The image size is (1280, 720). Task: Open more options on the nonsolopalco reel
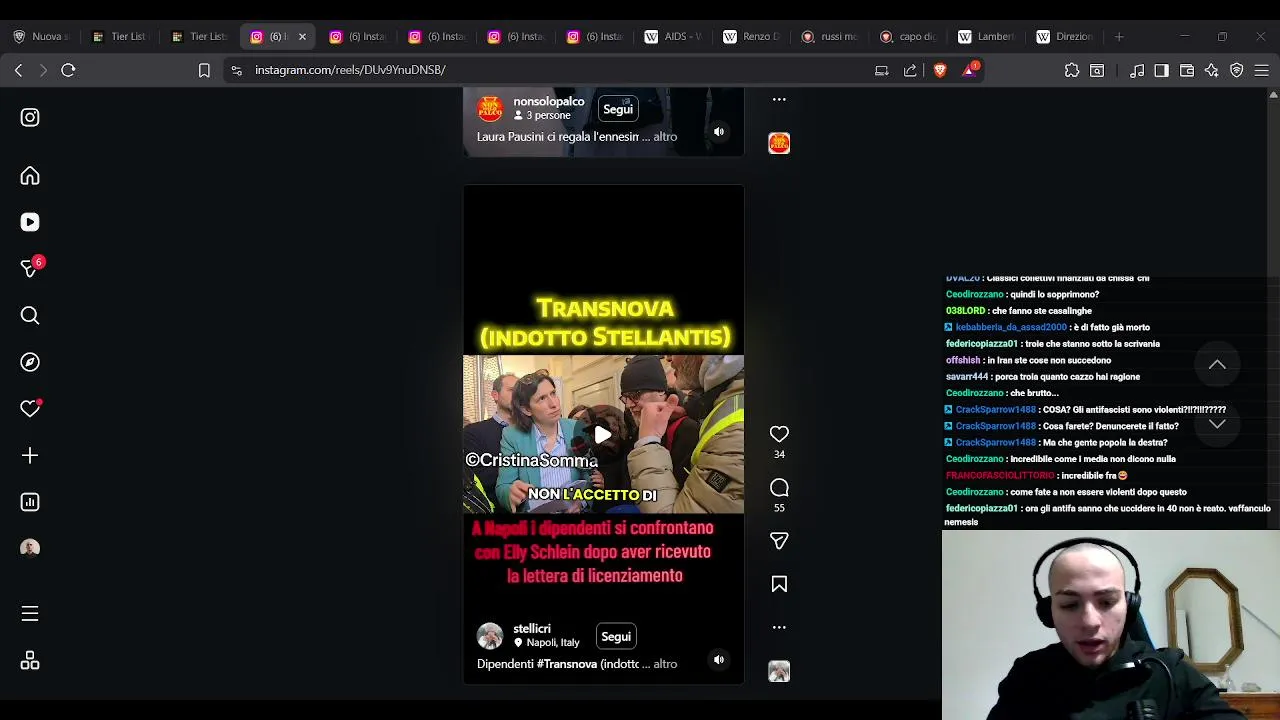click(x=779, y=99)
